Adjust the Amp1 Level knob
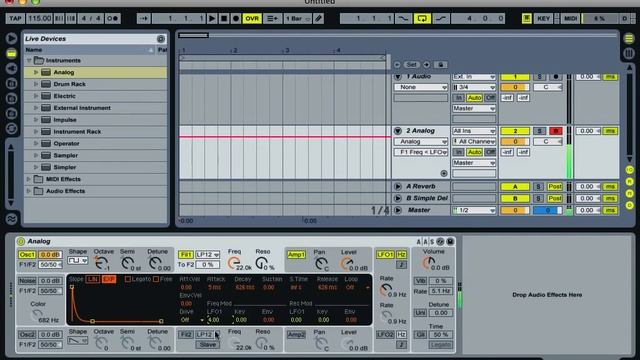 [347, 264]
